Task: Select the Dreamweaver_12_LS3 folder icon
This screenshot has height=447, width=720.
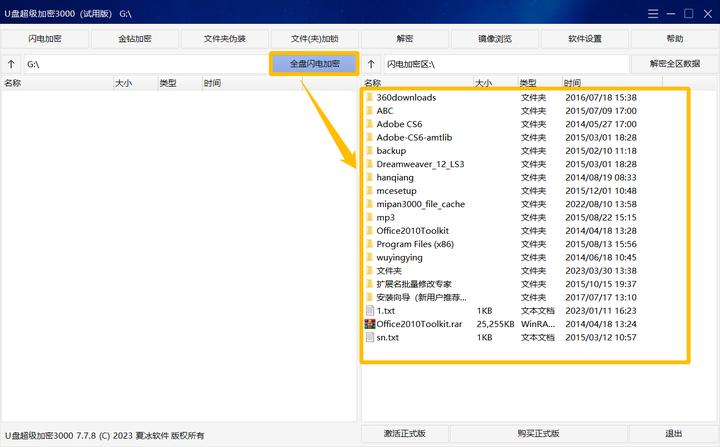Action: coord(369,164)
